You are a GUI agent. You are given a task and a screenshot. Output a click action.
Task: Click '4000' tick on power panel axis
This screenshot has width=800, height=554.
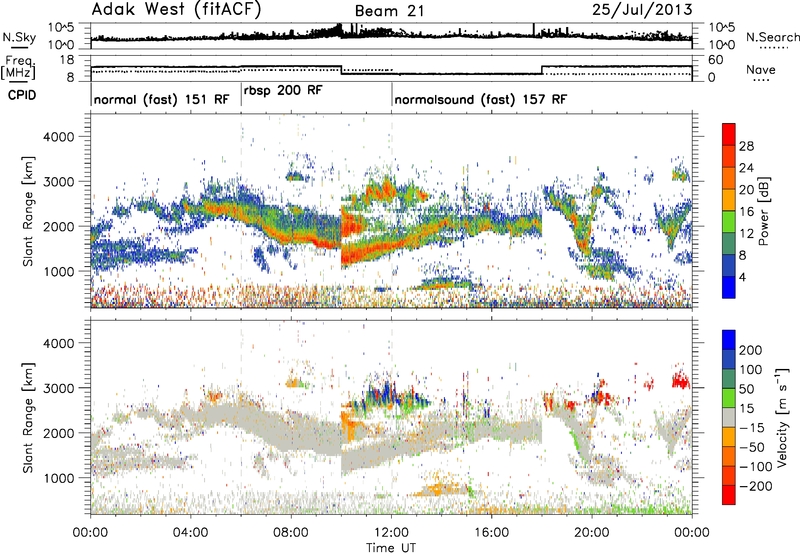(58, 137)
